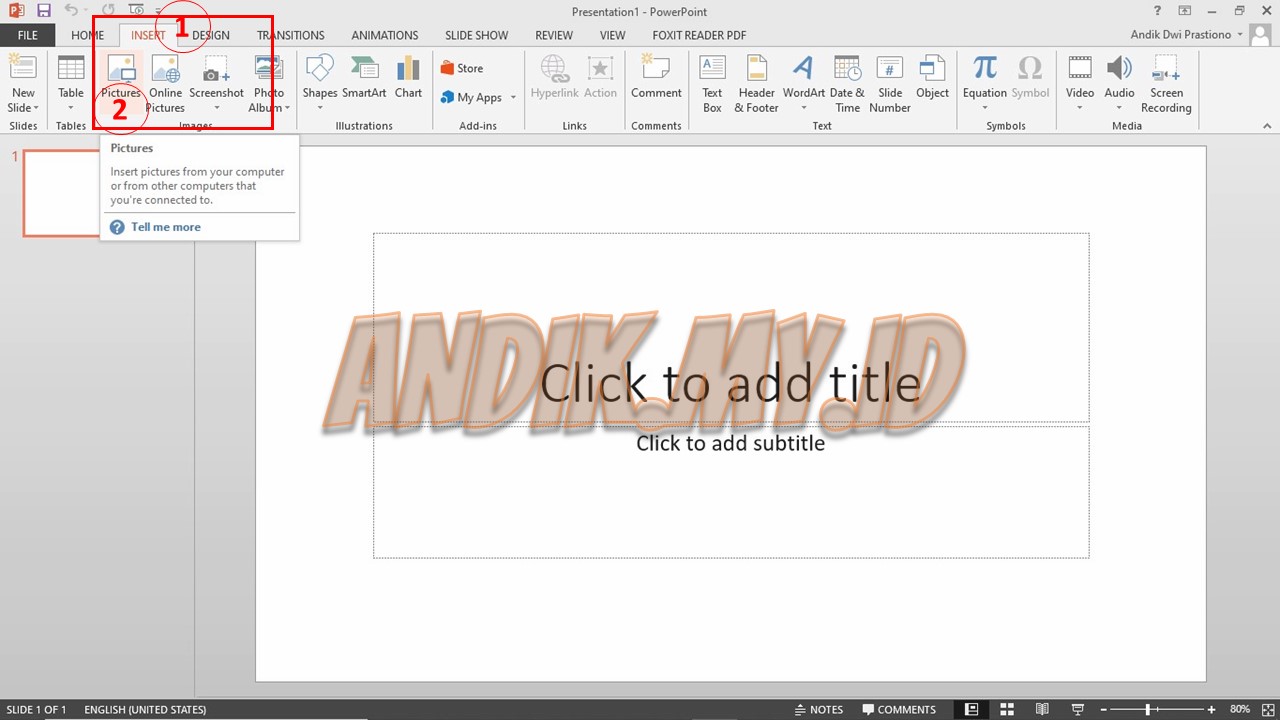Click the Comment icon

(656, 68)
